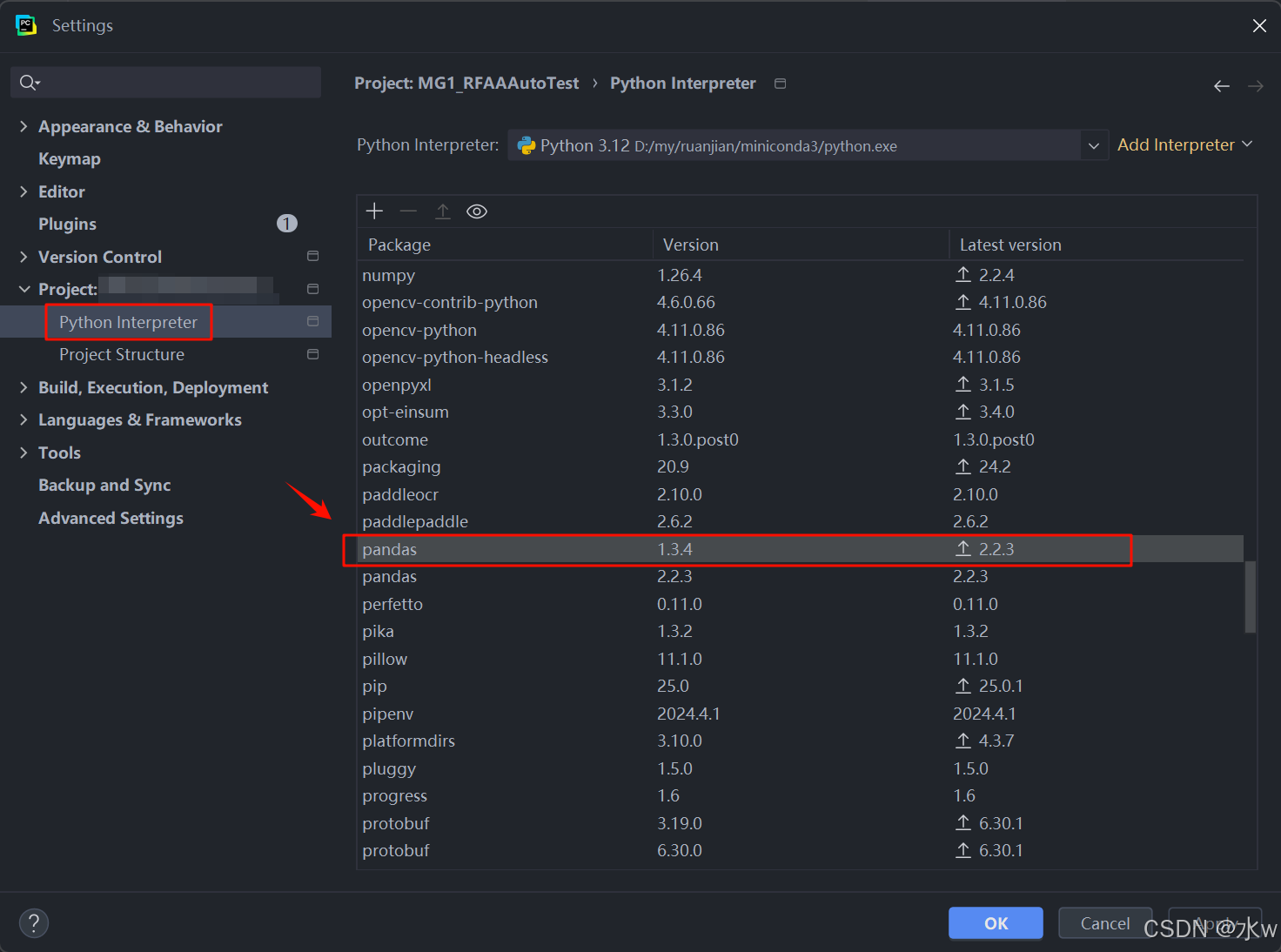Close the Settings dialog
This screenshot has width=1281, height=952.
(x=1259, y=26)
